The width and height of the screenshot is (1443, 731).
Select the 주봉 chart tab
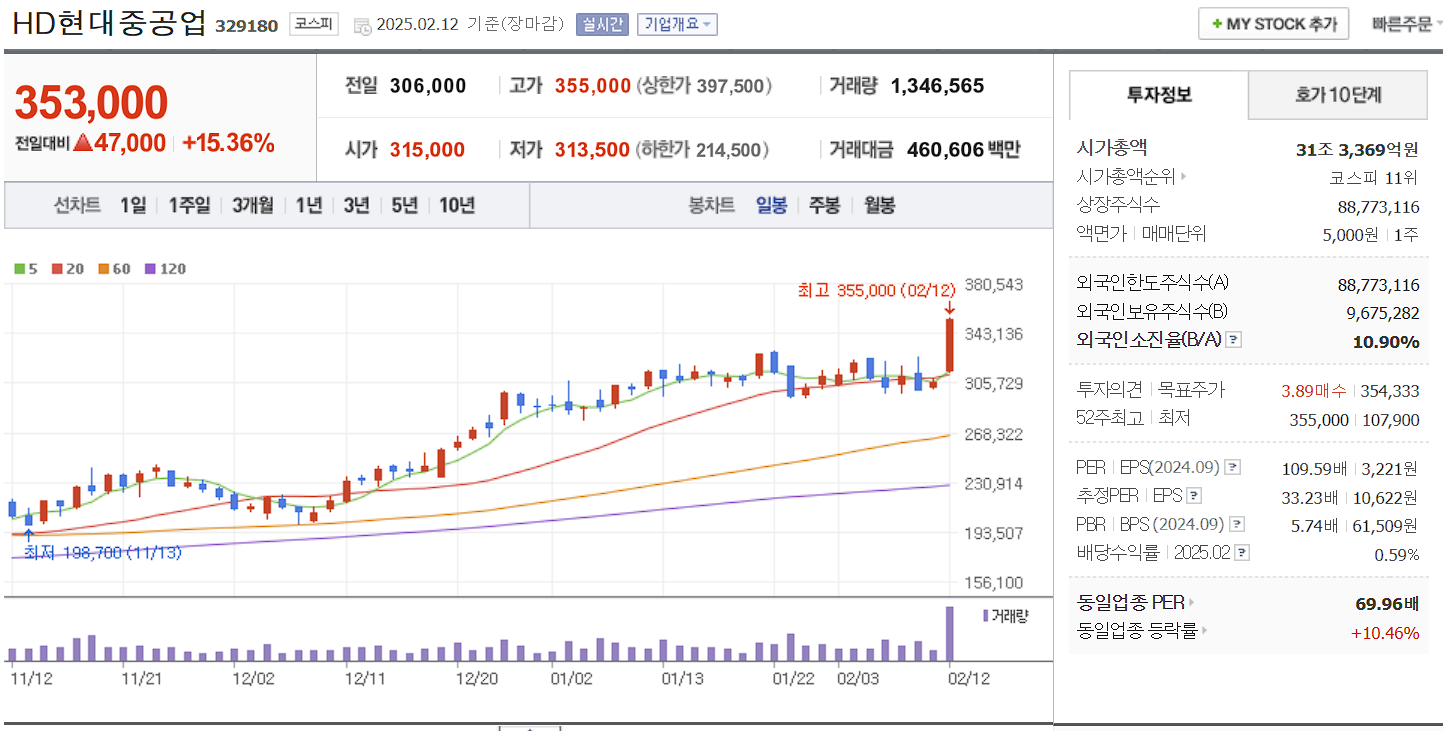[x=824, y=205]
